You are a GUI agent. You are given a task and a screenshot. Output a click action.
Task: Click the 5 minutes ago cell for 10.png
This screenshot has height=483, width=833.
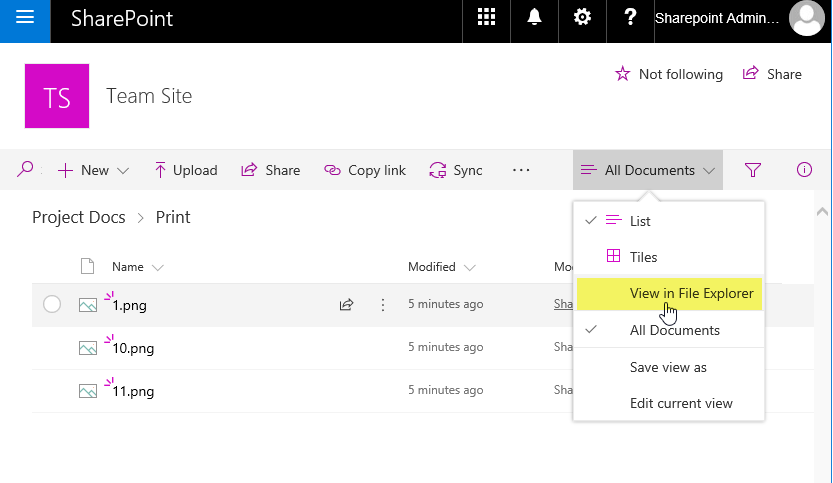pos(445,347)
